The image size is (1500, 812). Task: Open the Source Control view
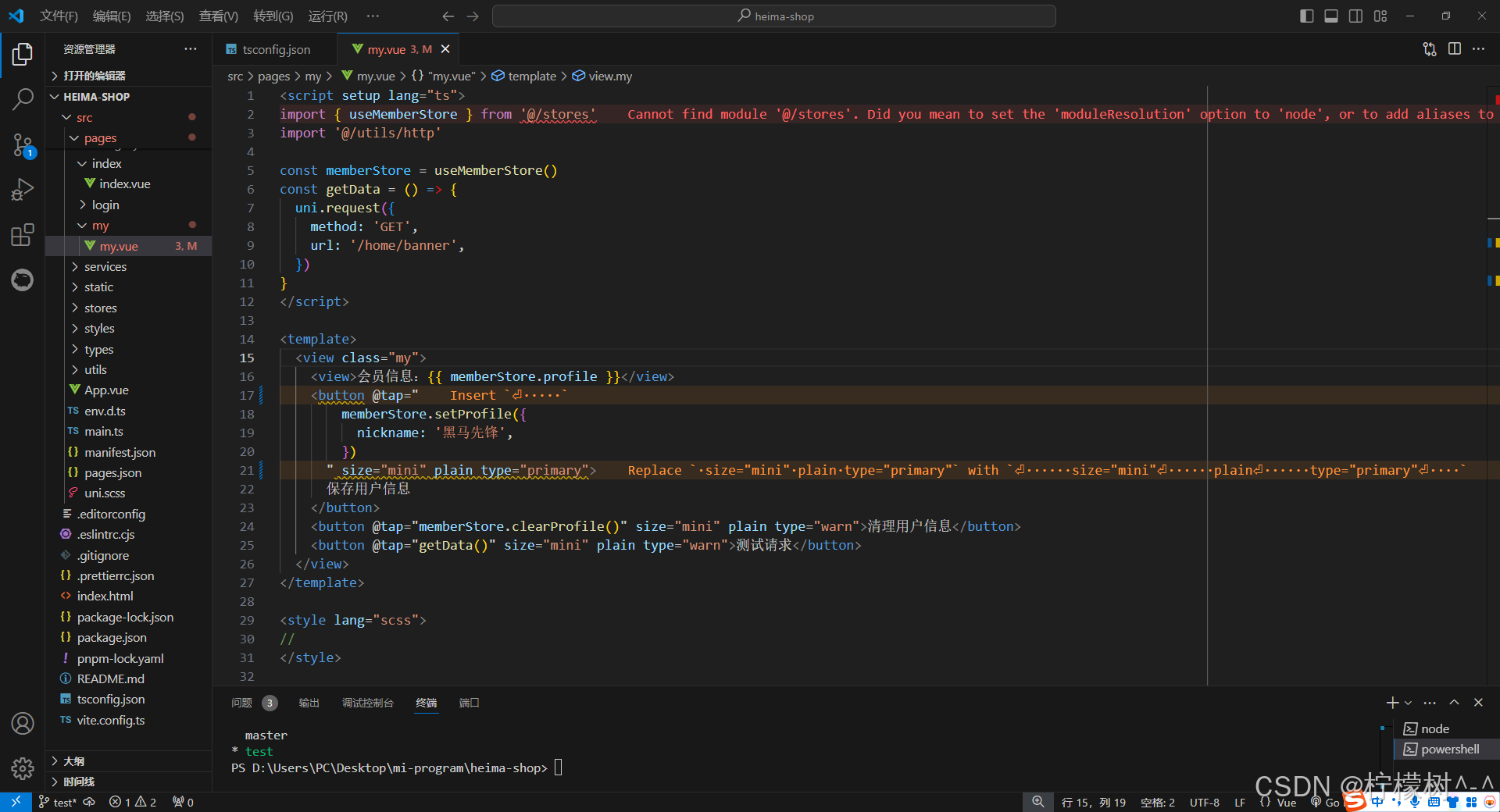[23, 144]
